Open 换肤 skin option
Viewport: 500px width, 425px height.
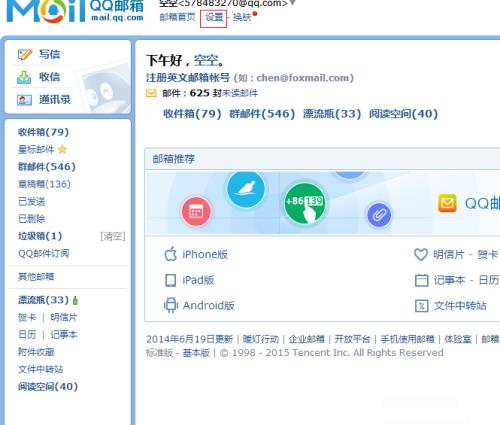(242, 17)
